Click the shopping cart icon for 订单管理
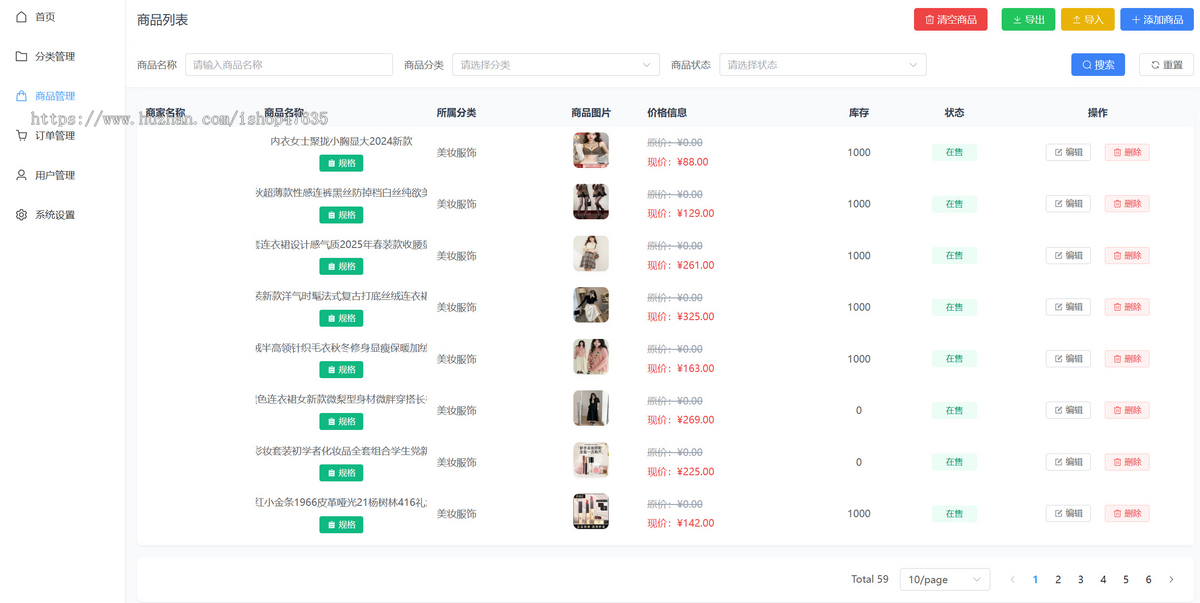 (21, 135)
